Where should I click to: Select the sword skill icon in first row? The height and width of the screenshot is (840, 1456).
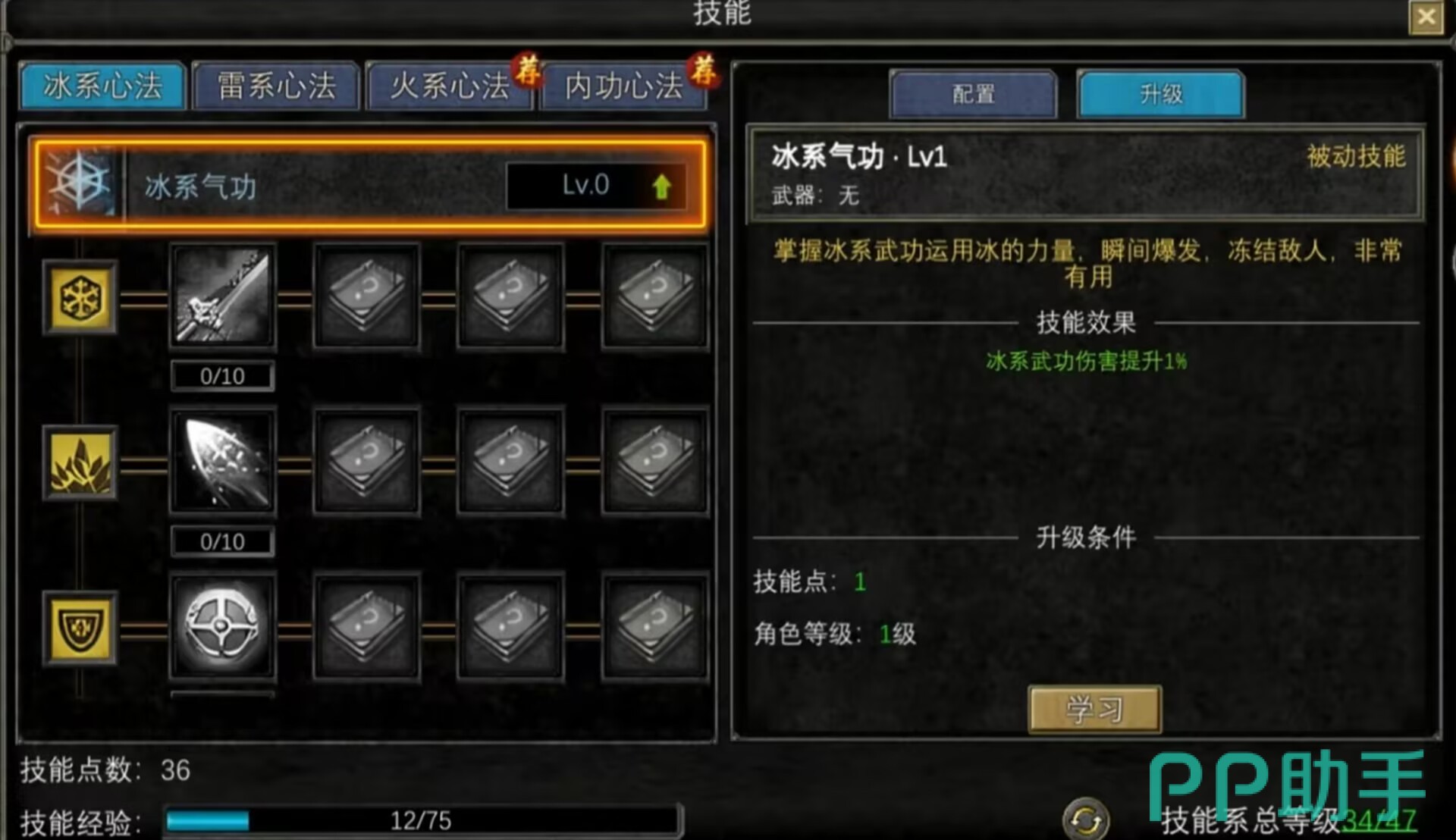point(222,296)
